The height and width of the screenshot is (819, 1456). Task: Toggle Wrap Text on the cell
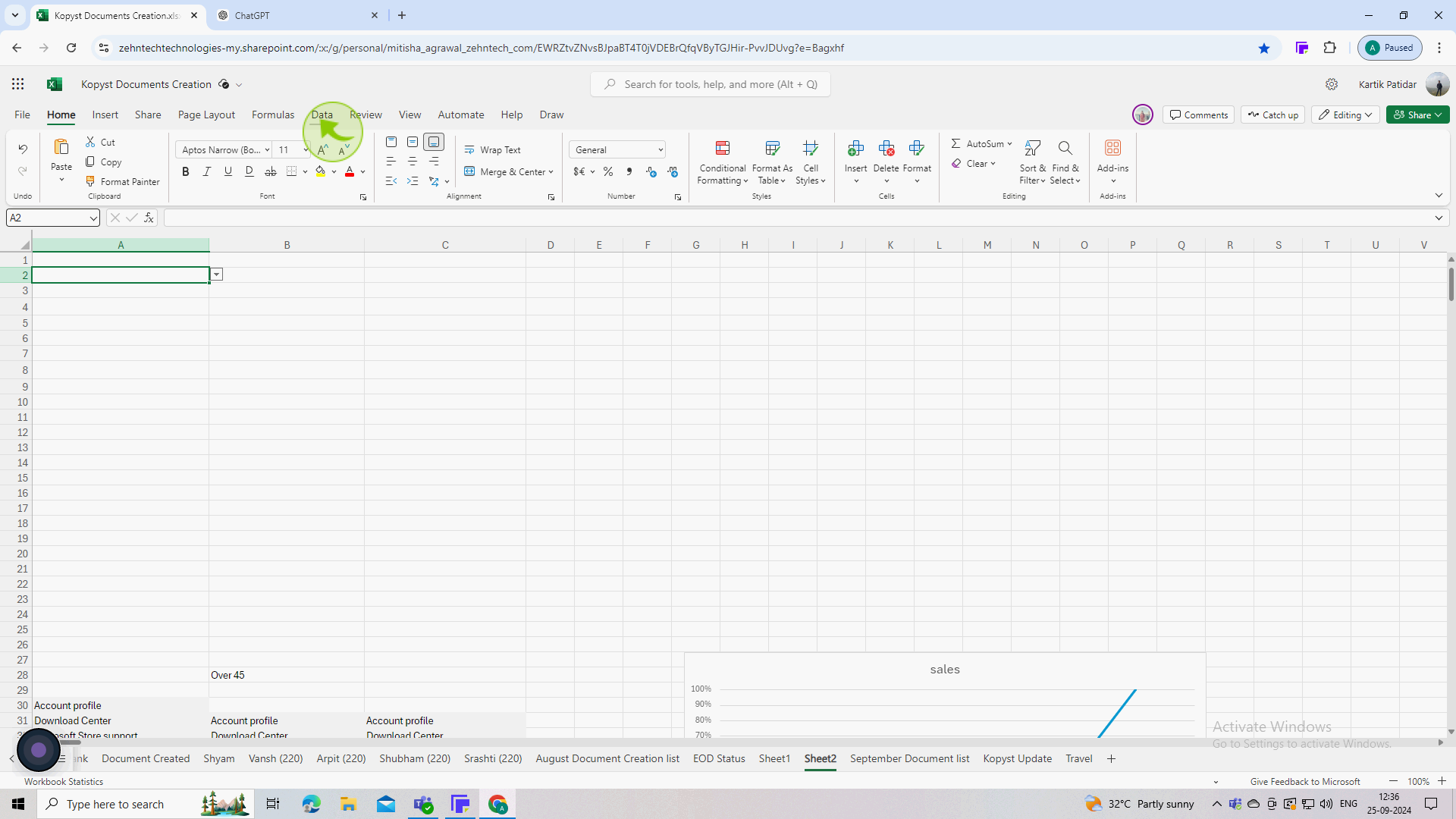493,150
